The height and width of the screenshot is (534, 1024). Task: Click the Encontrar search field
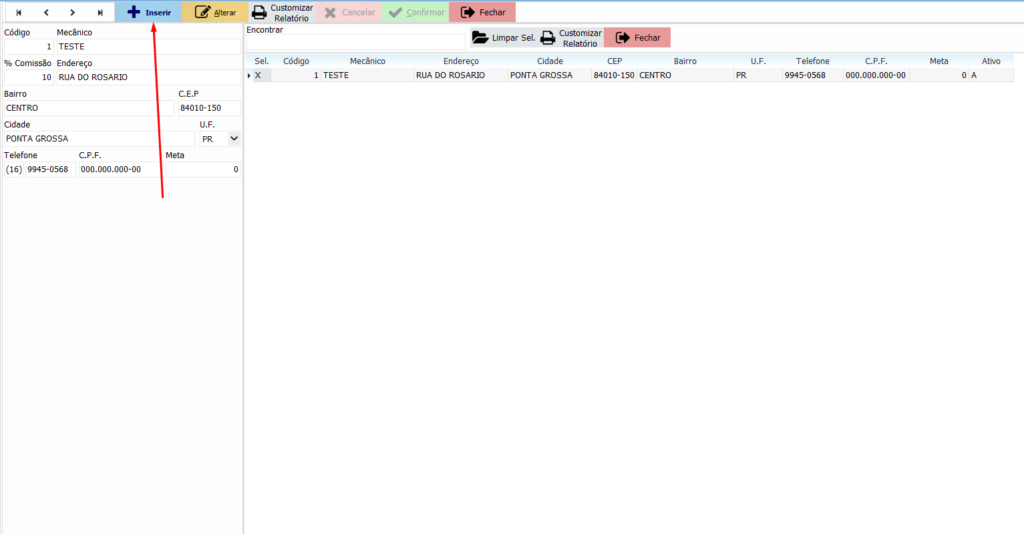tap(356, 42)
